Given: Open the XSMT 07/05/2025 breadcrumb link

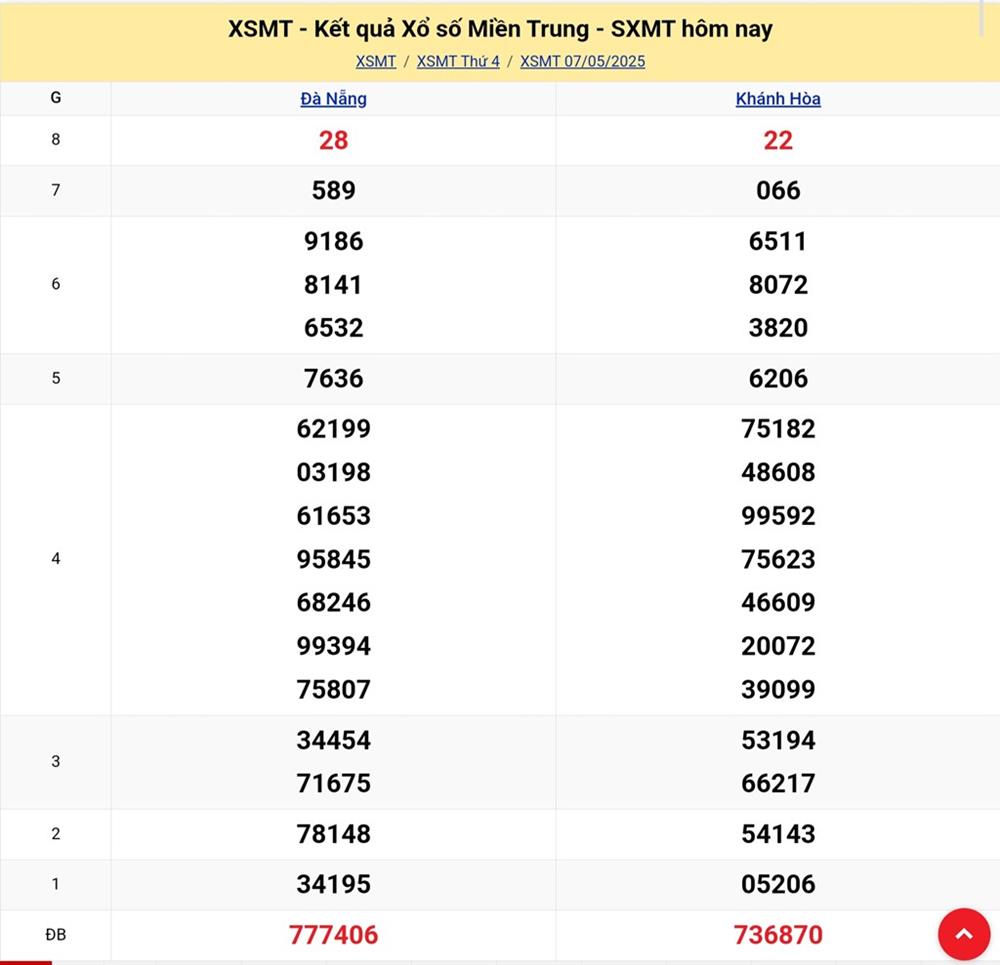Looking at the screenshot, I should [582, 61].
